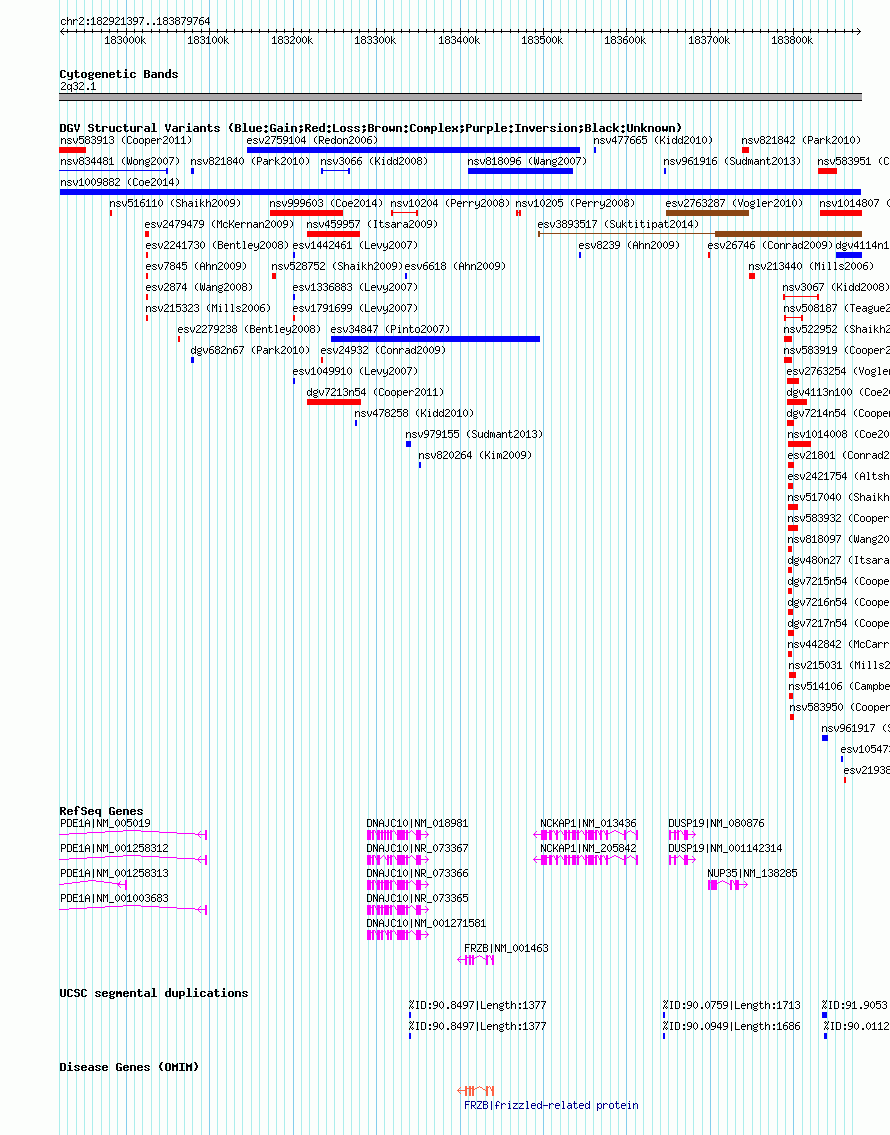Click the esv1791699 (Levy2007) label
This screenshot has width=890, height=1135.
(355, 308)
